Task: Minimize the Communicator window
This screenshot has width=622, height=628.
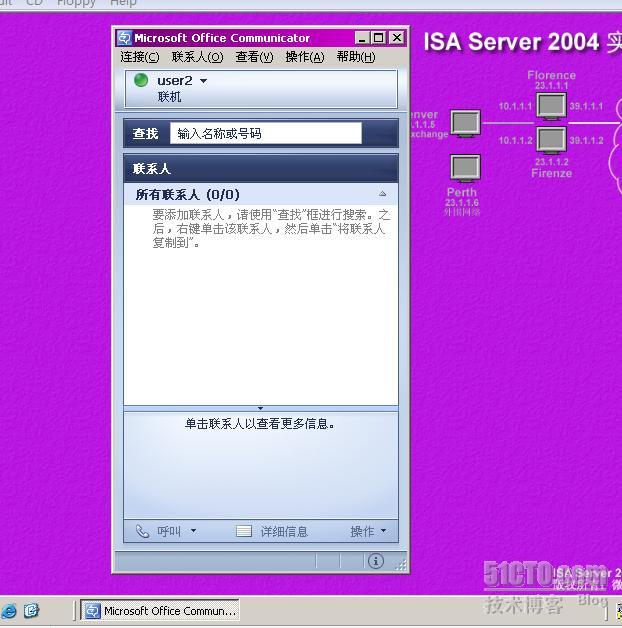Action: click(x=362, y=38)
